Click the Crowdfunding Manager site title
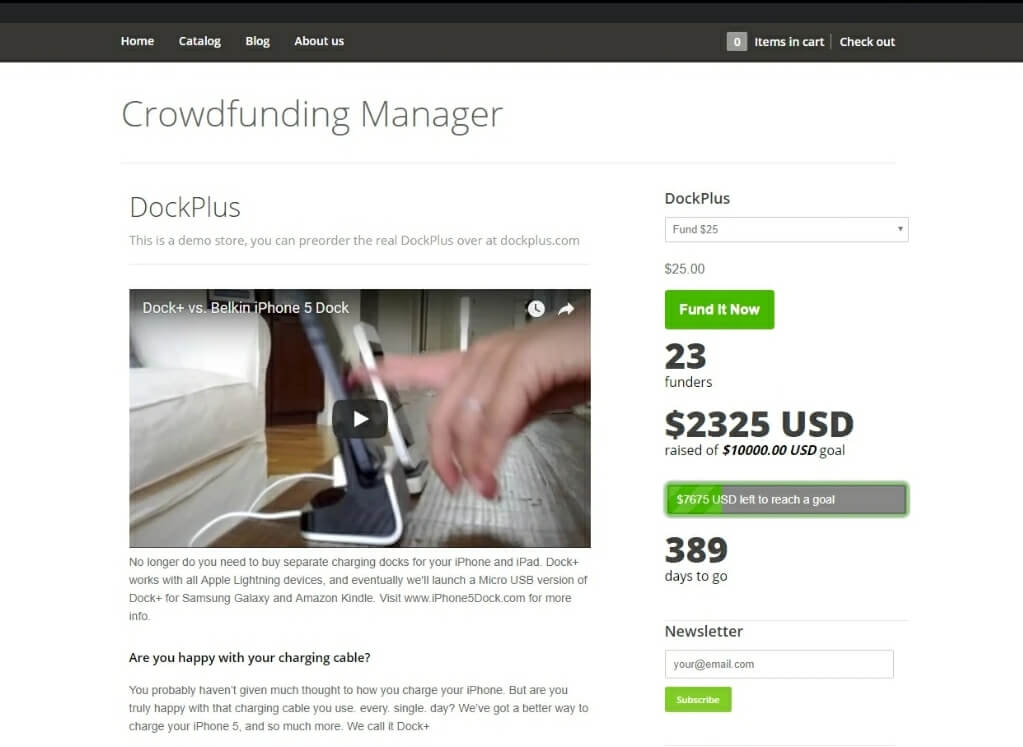The width and height of the screenshot is (1023, 747). [312, 115]
